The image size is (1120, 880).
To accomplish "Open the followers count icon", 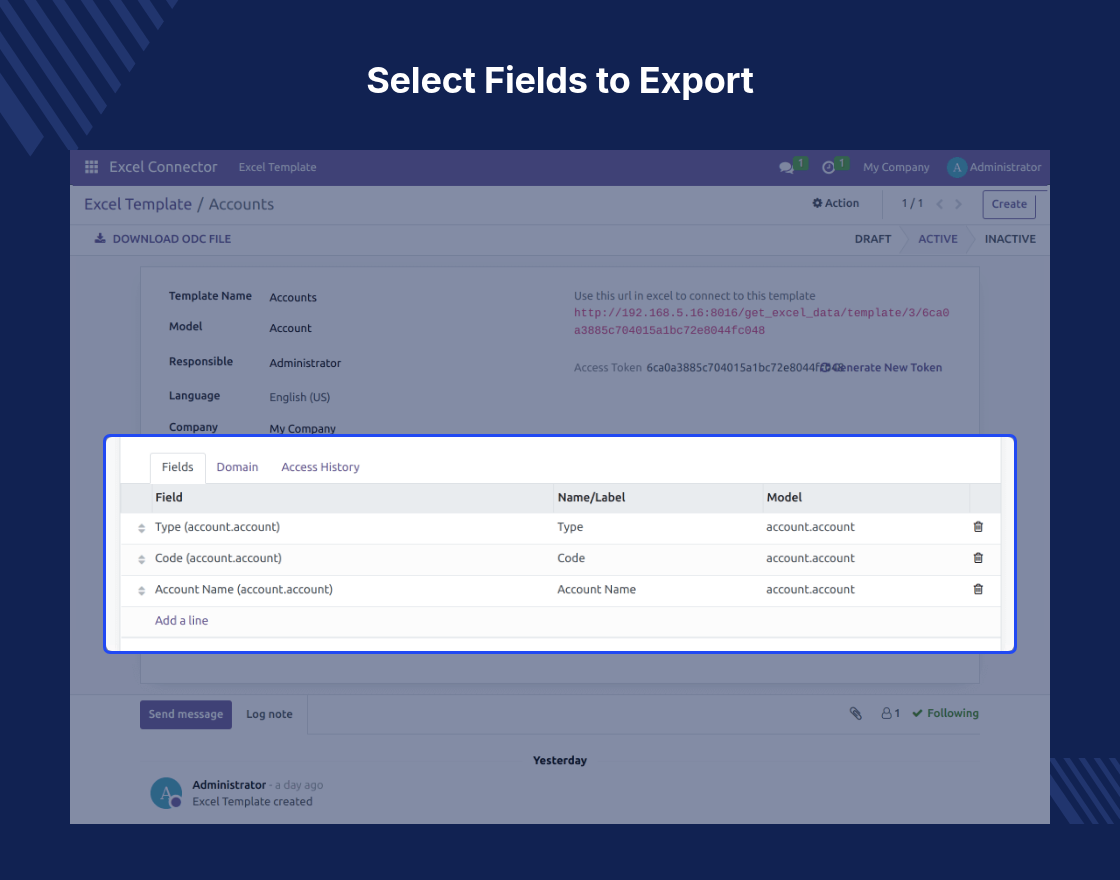I will pos(890,714).
